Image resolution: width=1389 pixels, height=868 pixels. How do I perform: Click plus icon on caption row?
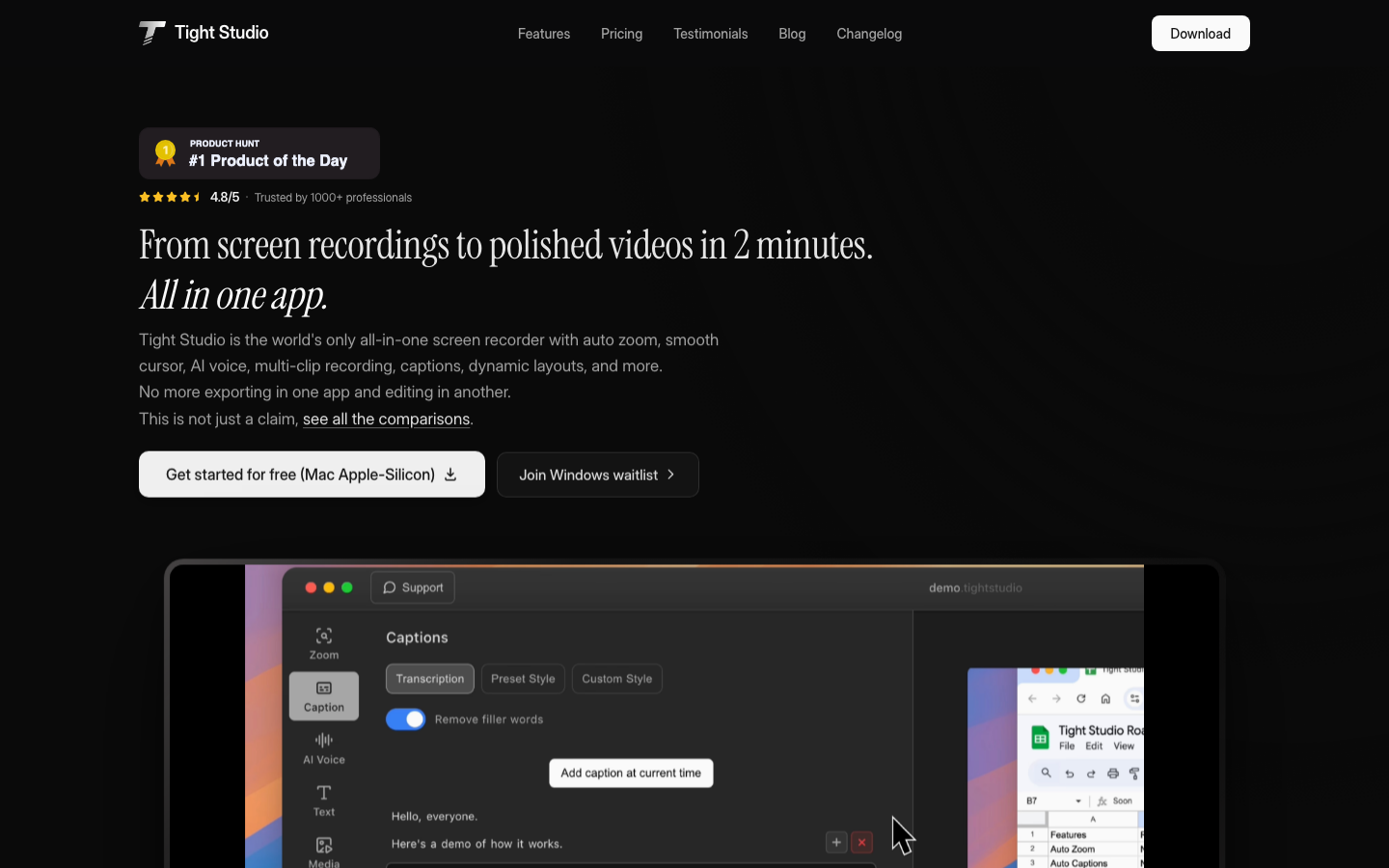coord(836,842)
